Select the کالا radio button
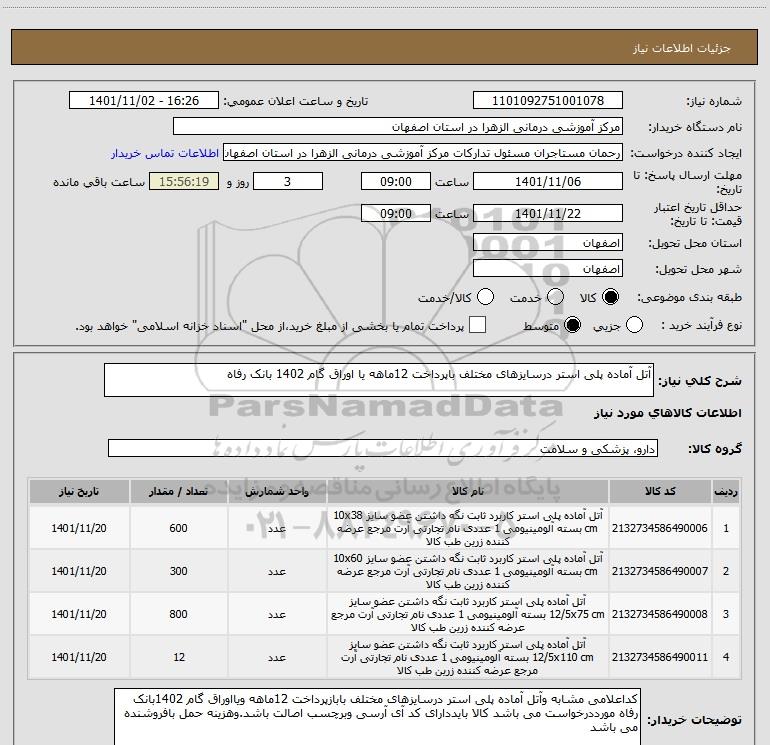 tap(610, 297)
